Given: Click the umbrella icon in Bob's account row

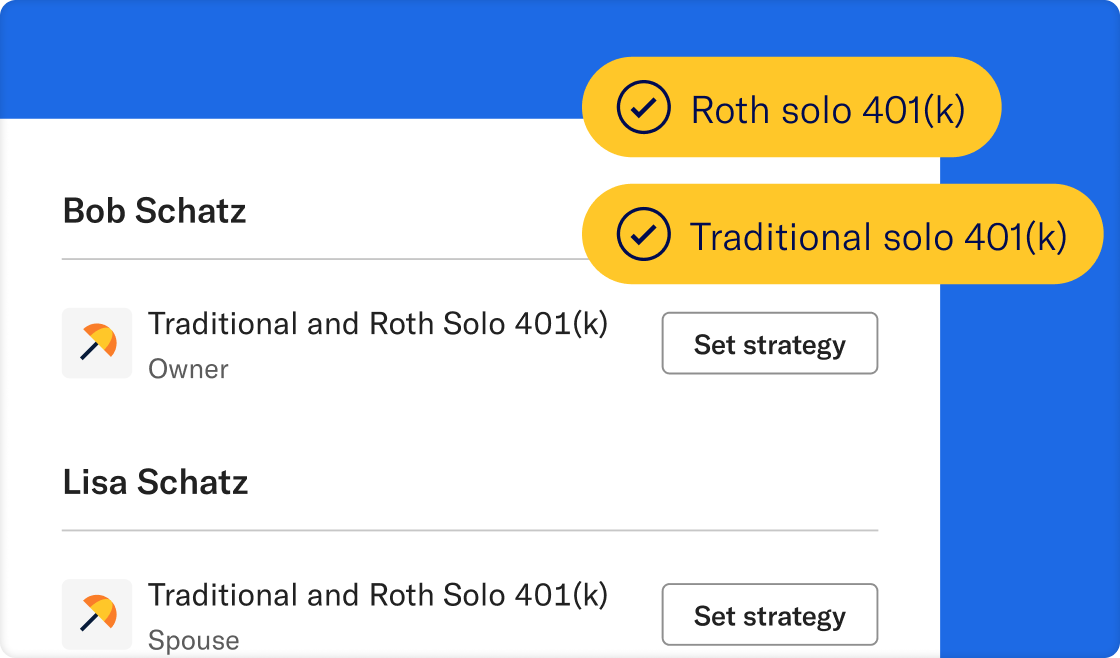Looking at the screenshot, I should 97,343.
